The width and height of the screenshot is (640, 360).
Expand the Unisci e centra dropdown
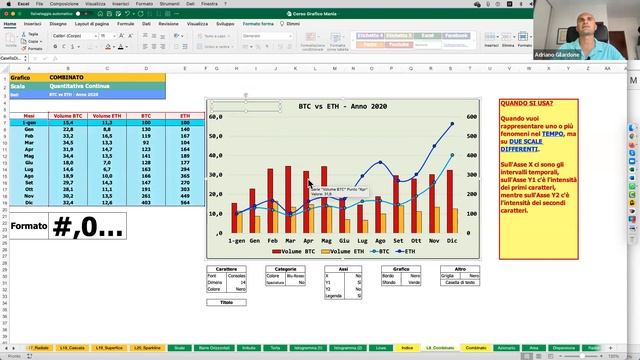click(x=233, y=47)
